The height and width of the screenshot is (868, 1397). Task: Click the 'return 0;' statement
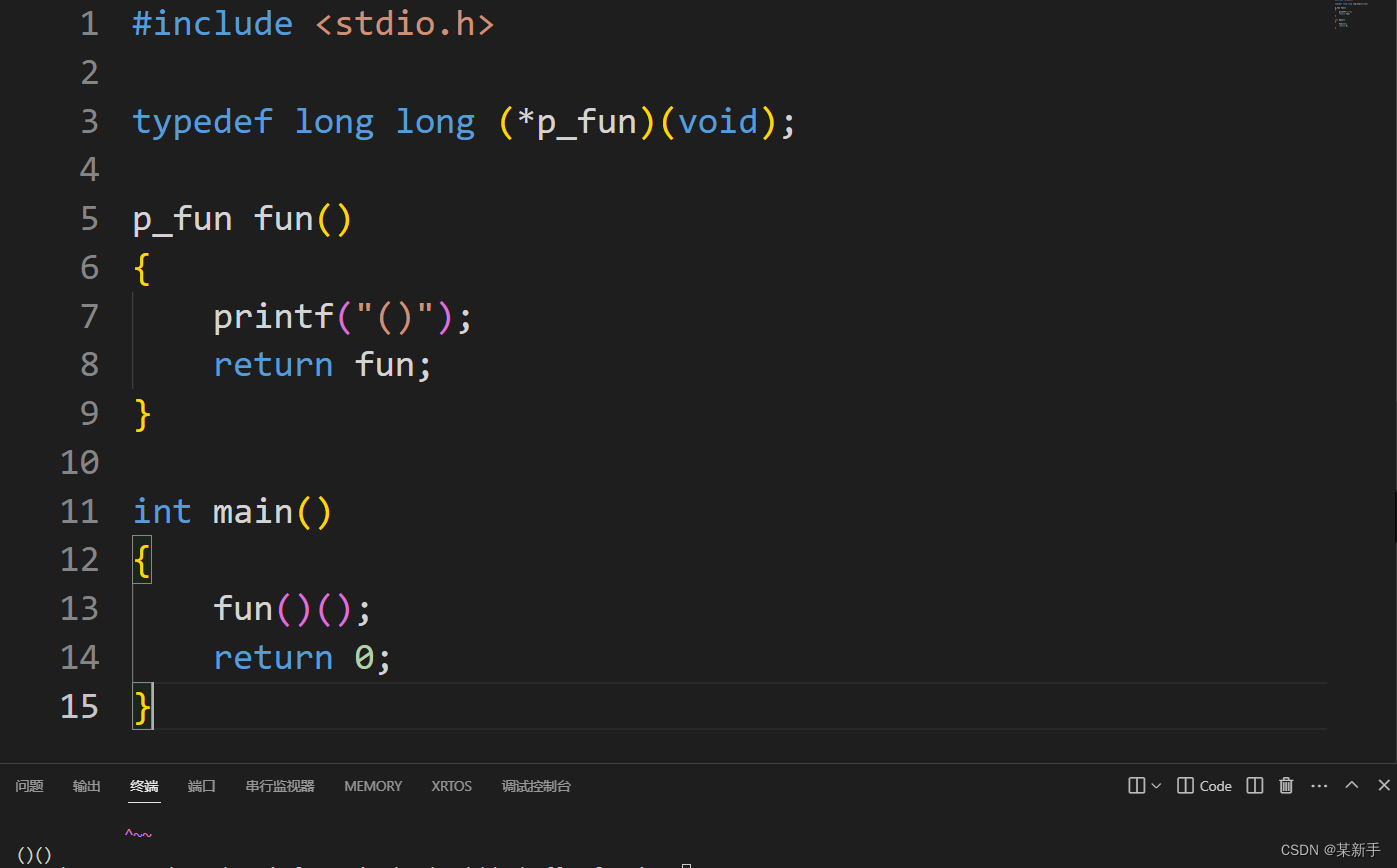(x=302, y=658)
